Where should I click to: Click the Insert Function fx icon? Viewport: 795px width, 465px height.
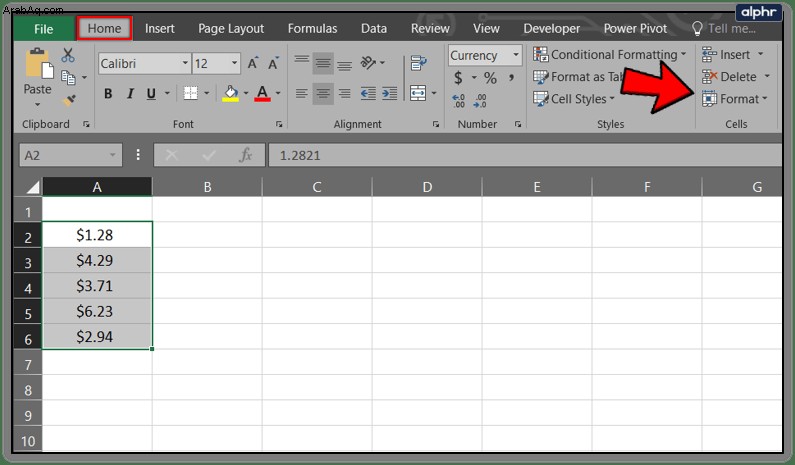(245, 155)
